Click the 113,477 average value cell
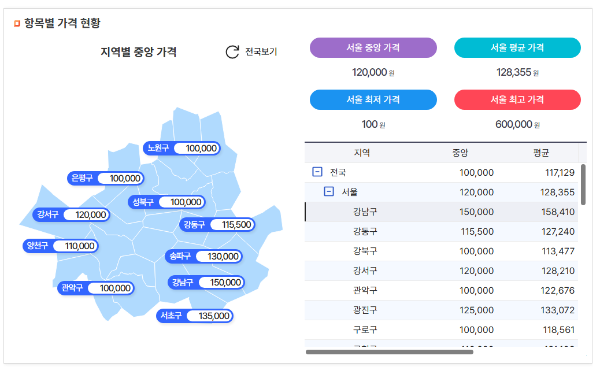Viewport: 600px width, 368px height. pos(558,251)
